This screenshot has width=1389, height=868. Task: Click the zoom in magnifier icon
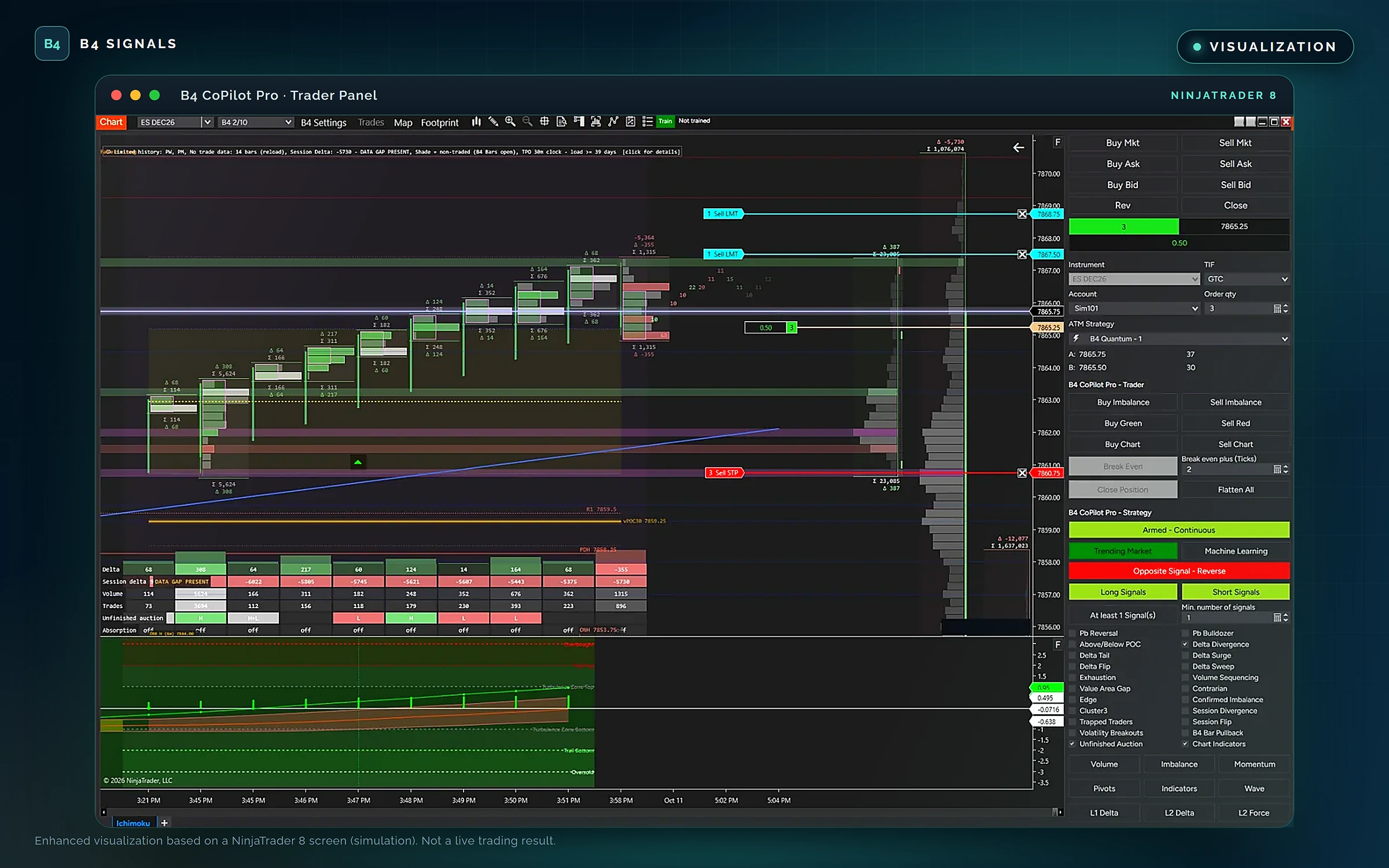[x=510, y=122]
